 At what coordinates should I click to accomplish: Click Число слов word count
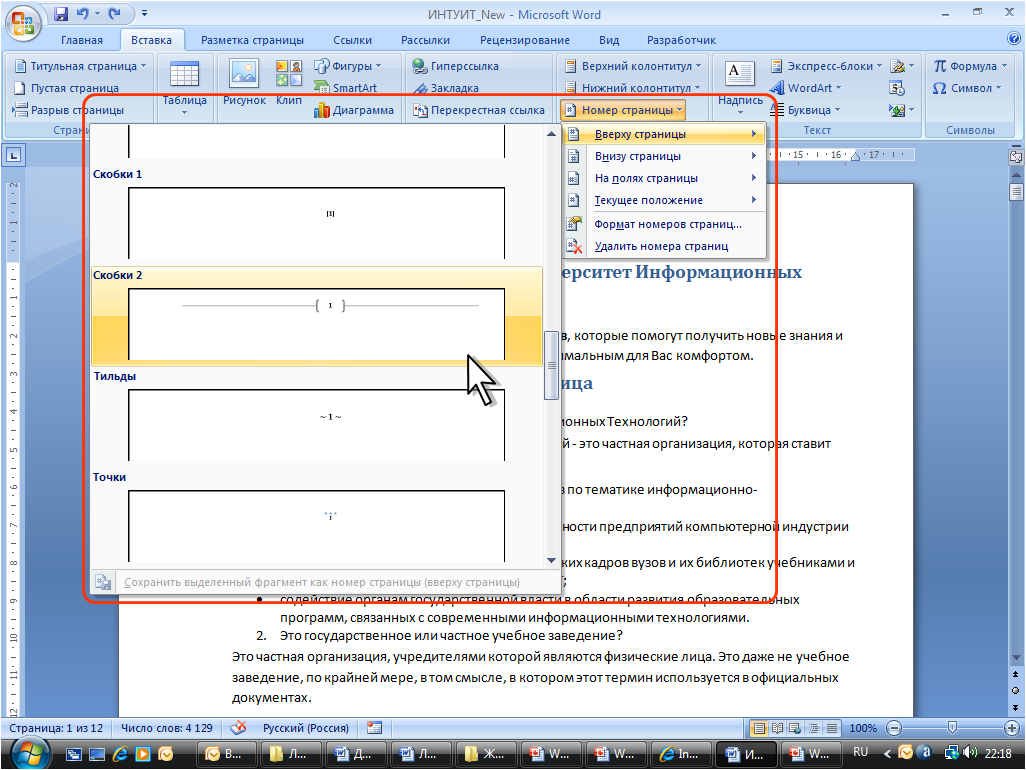167,727
